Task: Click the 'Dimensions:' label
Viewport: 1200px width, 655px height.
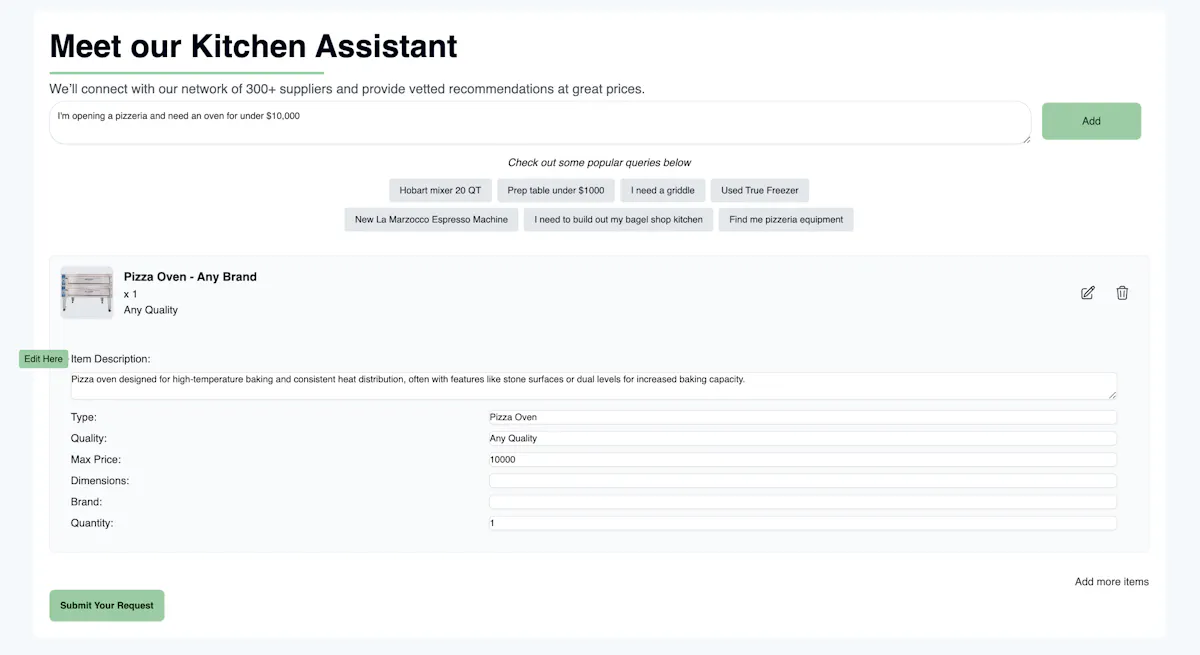Action: 100,481
